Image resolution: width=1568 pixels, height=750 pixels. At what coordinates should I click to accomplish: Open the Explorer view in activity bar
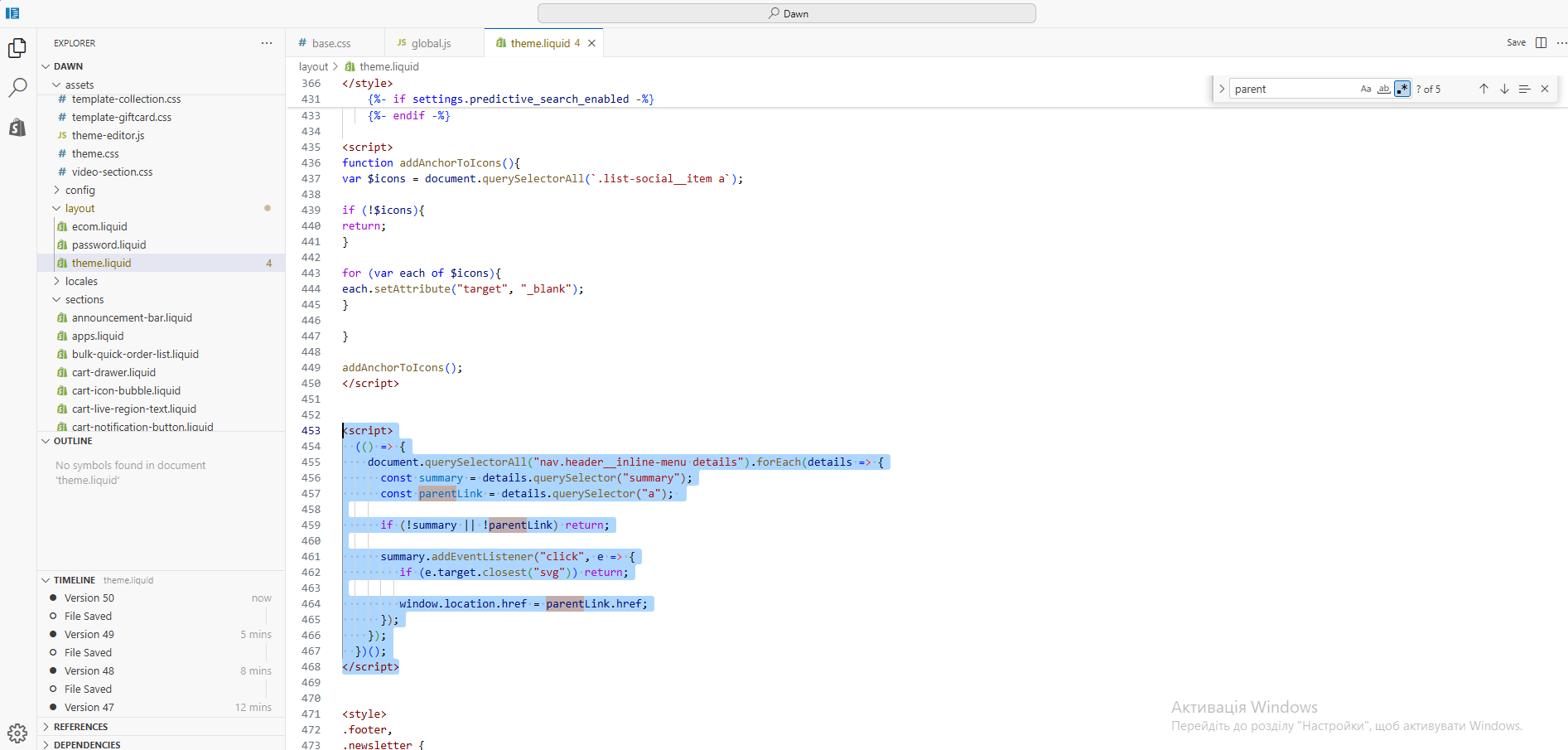(17, 49)
